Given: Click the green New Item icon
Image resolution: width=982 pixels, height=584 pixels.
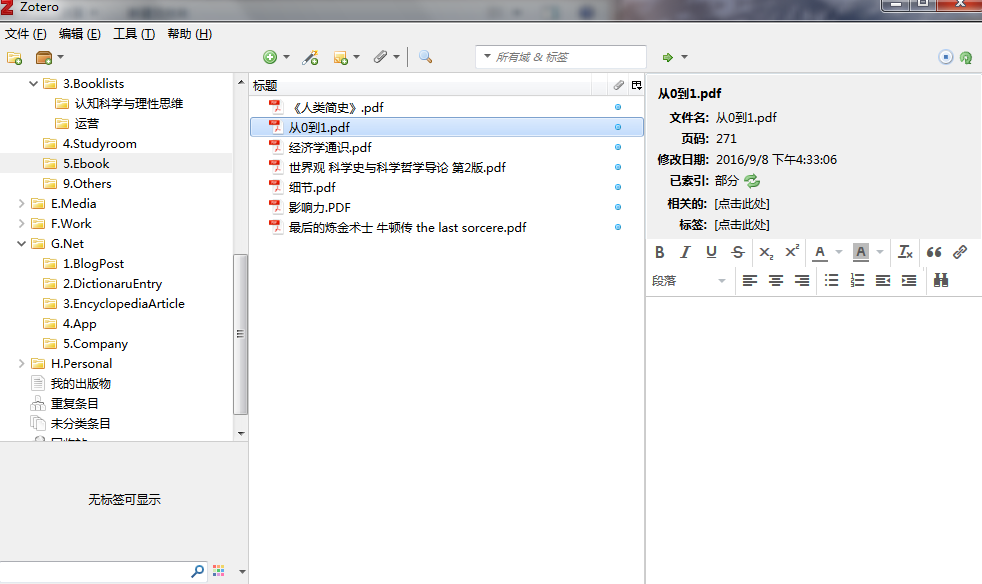Looking at the screenshot, I should point(270,57).
